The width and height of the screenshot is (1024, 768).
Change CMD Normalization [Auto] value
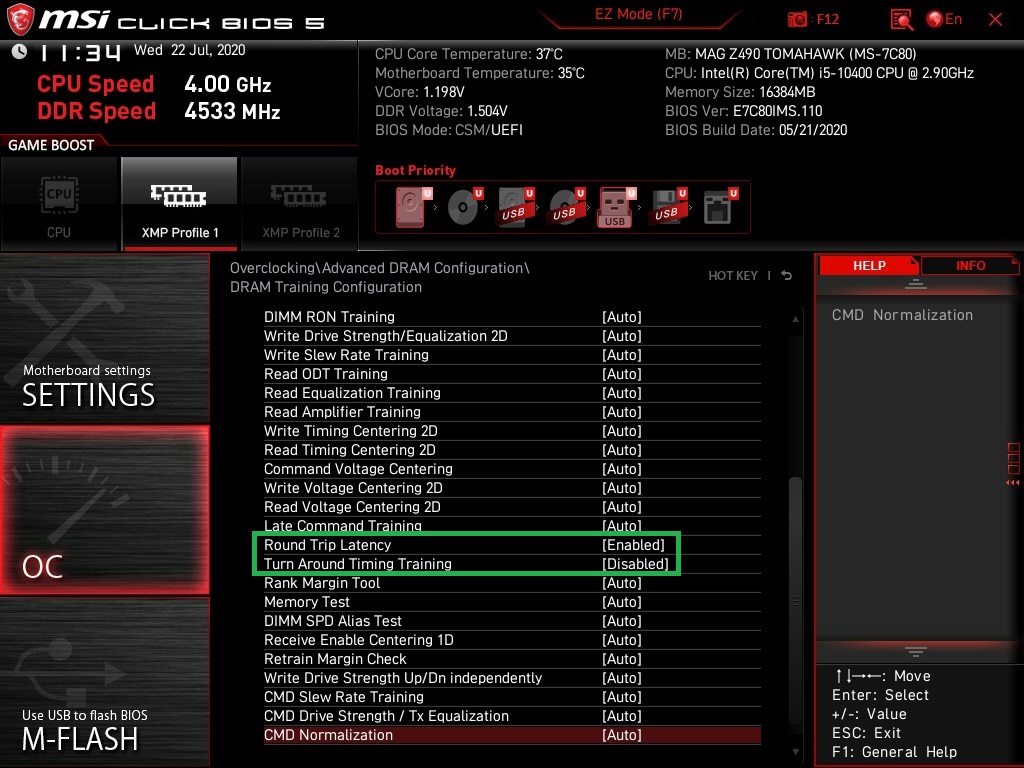click(x=622, y=735)
